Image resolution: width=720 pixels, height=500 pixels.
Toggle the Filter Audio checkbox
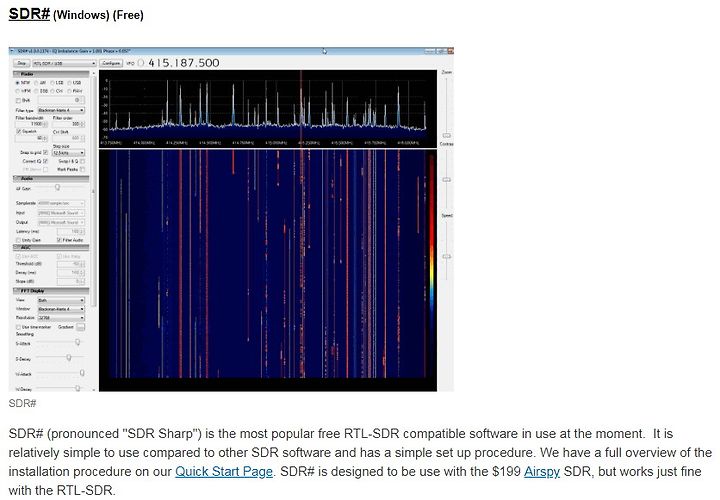tap(59, 240)
